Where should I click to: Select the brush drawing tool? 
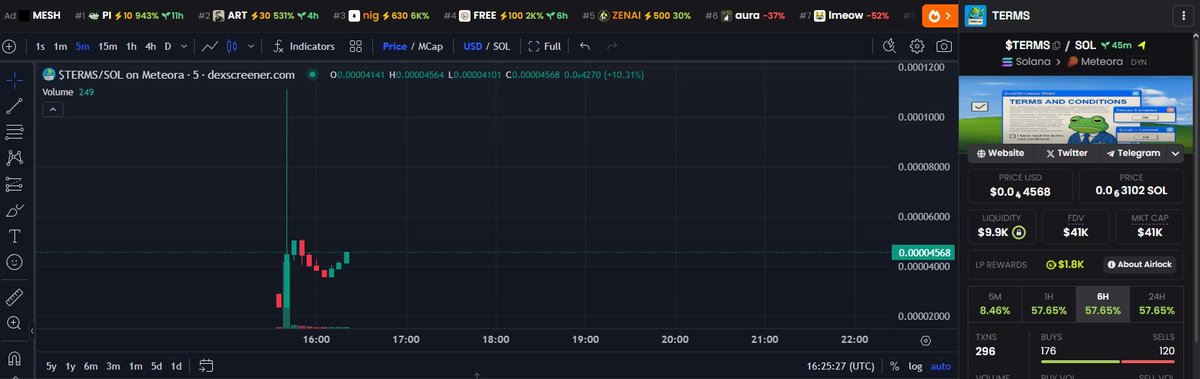click(15, 211)
